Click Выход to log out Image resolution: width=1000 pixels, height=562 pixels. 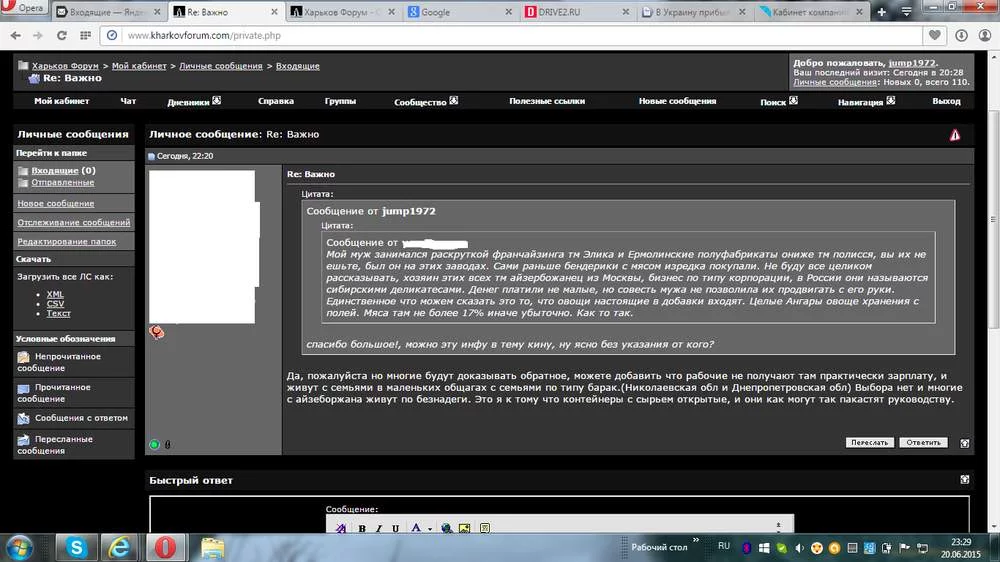tap(946, 101)
